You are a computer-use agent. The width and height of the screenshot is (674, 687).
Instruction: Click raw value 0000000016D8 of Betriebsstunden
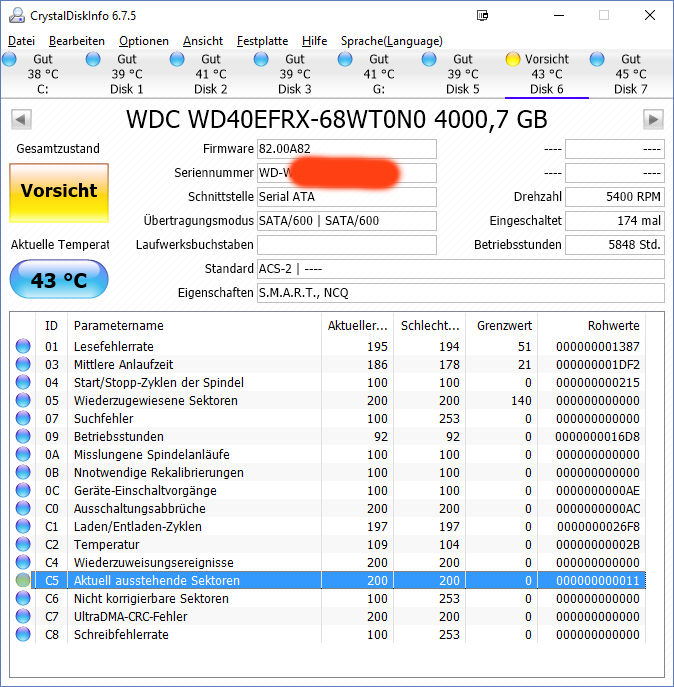point(597,436)
